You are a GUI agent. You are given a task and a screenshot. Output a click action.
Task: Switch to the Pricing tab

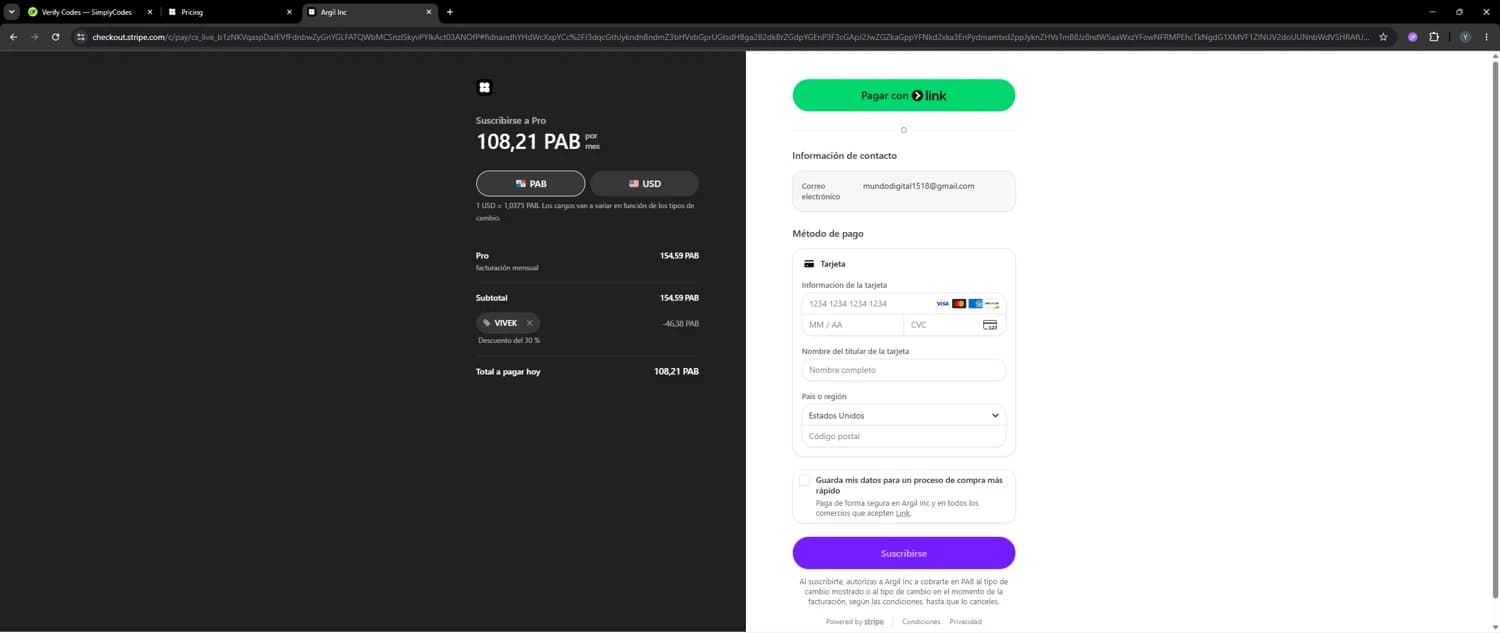click(230, 12)
